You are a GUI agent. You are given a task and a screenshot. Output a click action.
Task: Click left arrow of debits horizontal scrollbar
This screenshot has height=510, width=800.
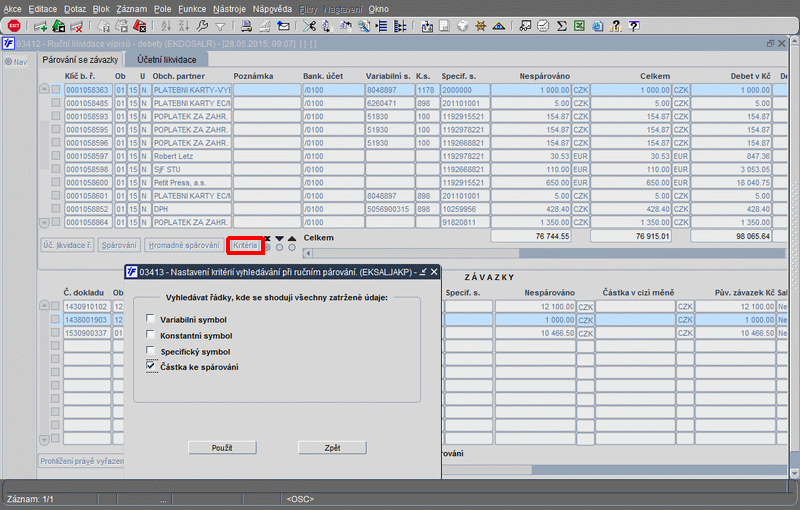[308, 253]
